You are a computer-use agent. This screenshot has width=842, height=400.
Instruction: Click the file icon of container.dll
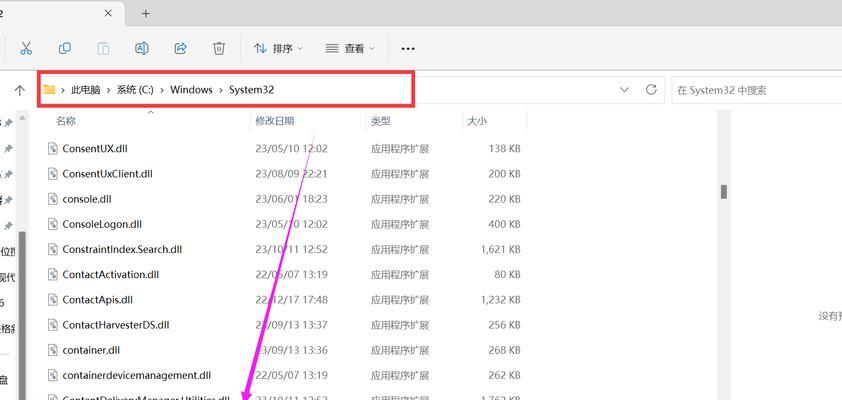(52, 350)
